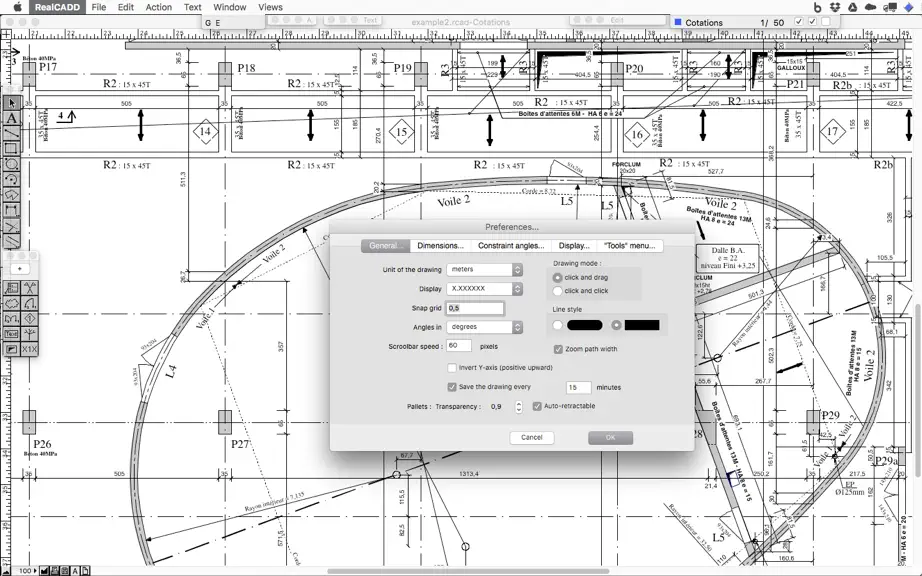The width and height of the screenshot is (922, 576).
Task: Select the parallel lines tool
Action: (11, 240)
